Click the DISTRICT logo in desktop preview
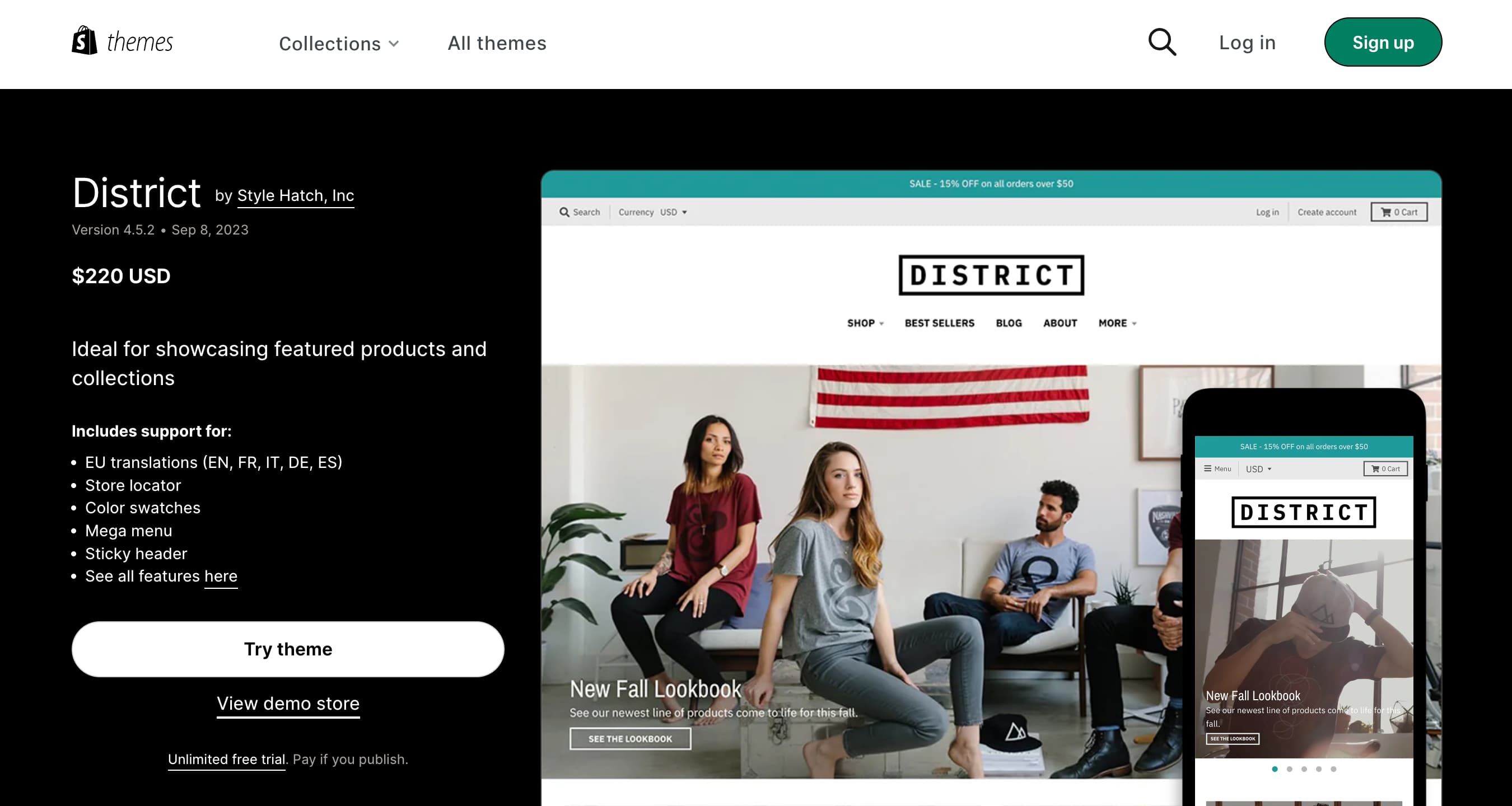The width and height of the screenshot is (1512, 806). (x=991, y=275)
